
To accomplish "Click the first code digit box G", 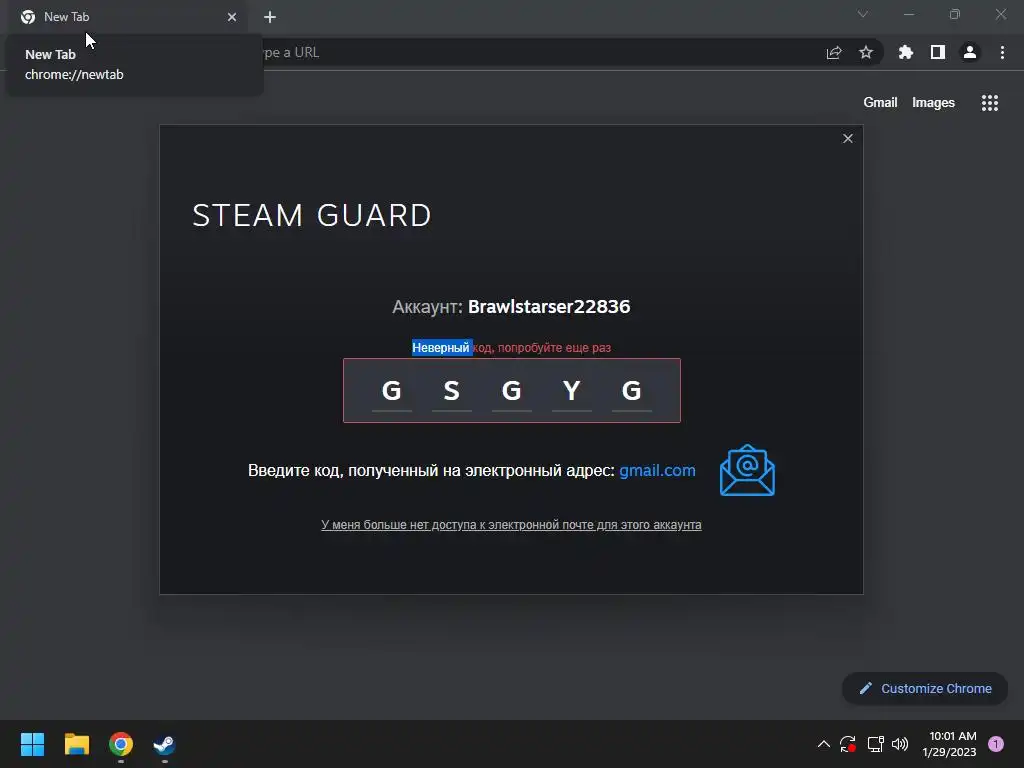I will (x=391, y=391).
